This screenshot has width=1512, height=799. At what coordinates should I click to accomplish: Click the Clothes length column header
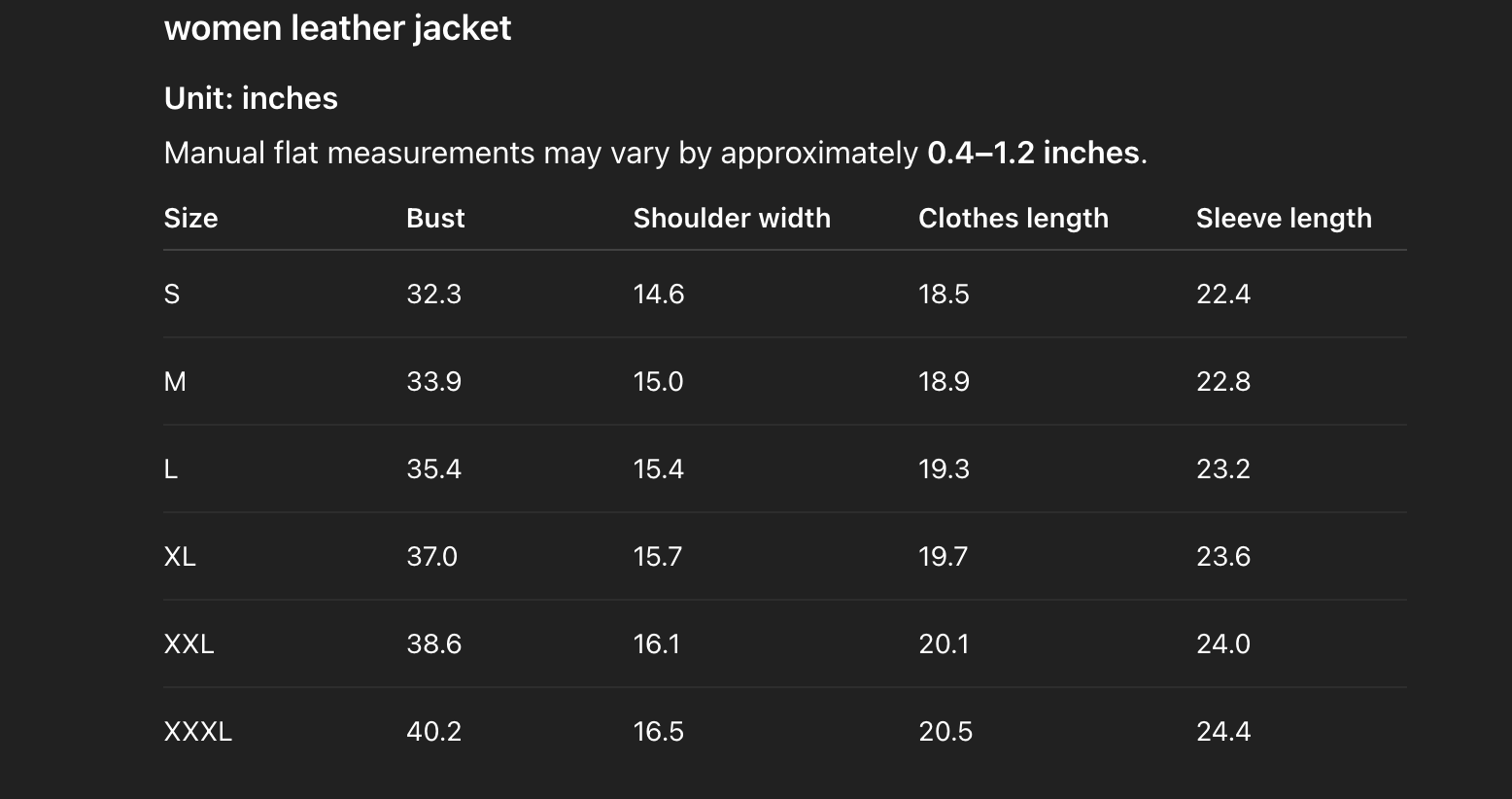point(1013,218)
